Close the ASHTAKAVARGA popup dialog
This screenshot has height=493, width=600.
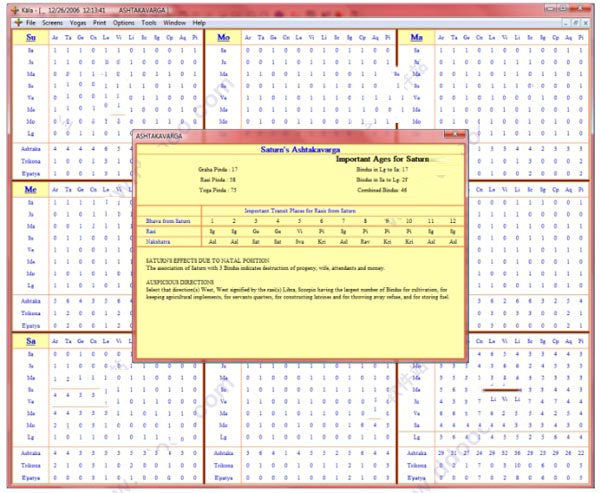tap(455, 134)
